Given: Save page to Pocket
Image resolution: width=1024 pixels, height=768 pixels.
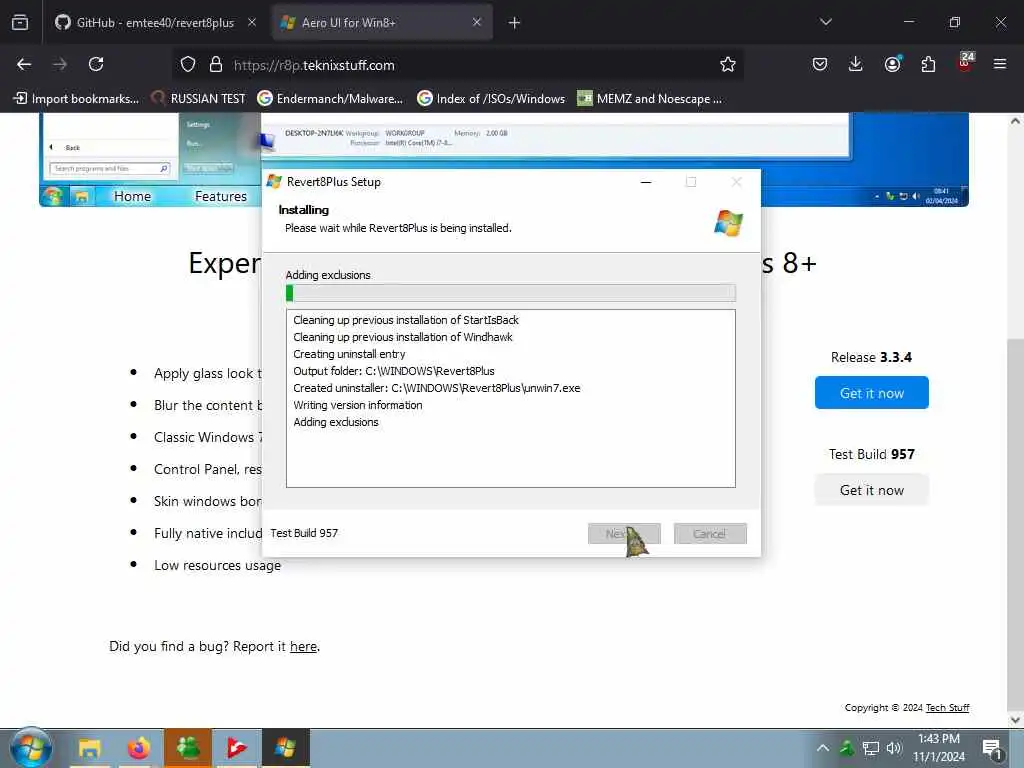Looking at the screenshot, I should click(x=820, y=64).
